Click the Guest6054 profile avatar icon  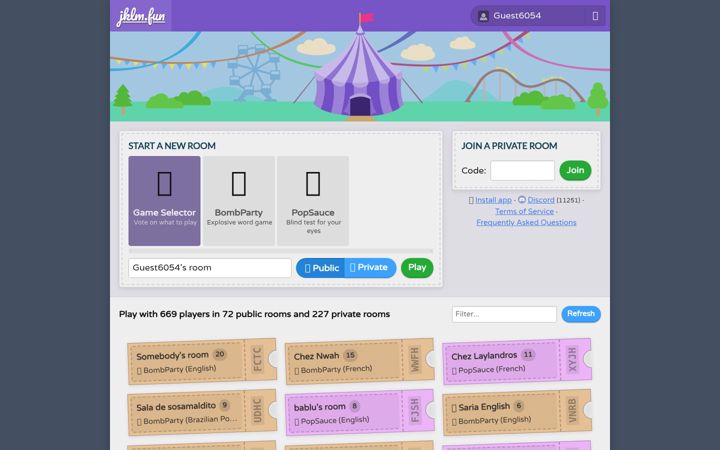[x=483, y=16]
